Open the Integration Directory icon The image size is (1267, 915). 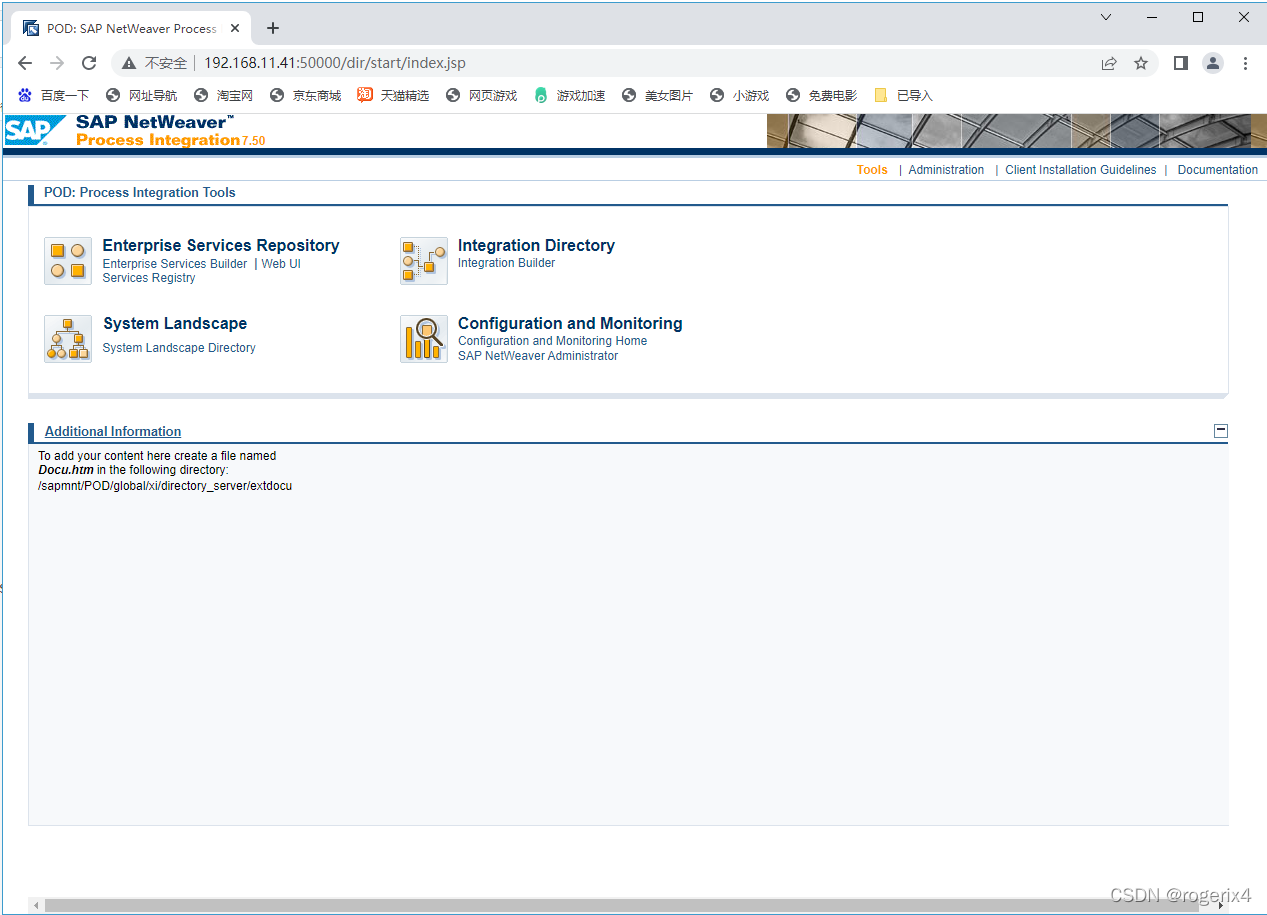424,261
